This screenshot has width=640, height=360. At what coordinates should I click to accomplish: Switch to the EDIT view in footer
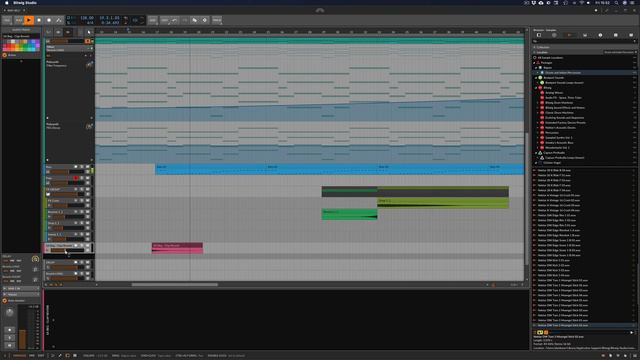[41, 356]
